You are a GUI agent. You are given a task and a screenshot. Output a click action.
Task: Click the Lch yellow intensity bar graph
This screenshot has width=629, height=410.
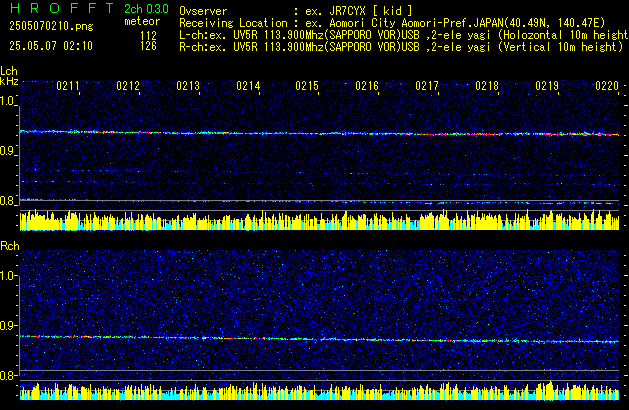click(319, 220)
